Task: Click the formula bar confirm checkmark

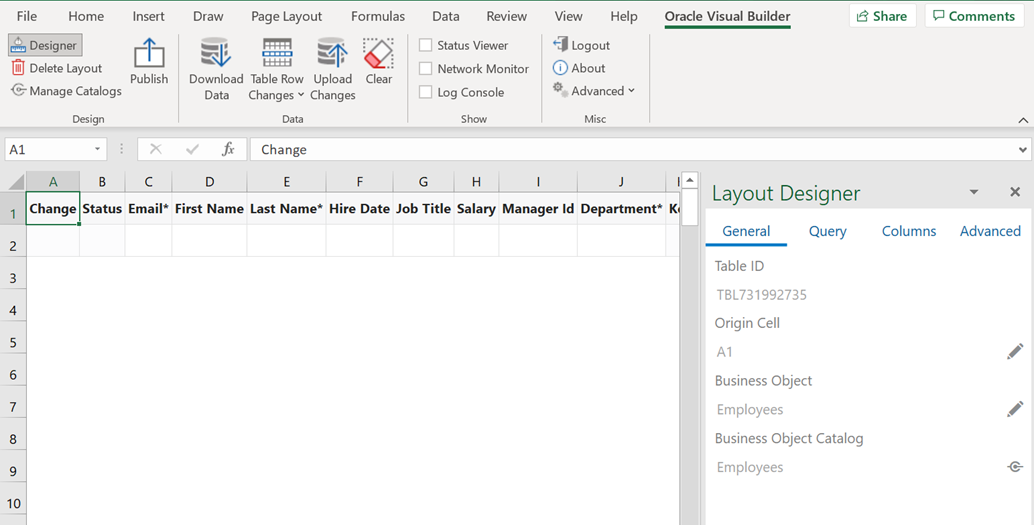Action: pos(193,149)
